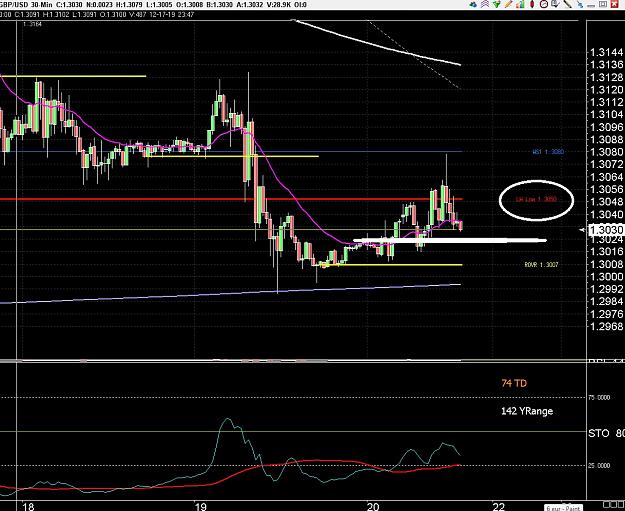
Task: Click date 22 on the time axis
Action: tap(499, 507)
